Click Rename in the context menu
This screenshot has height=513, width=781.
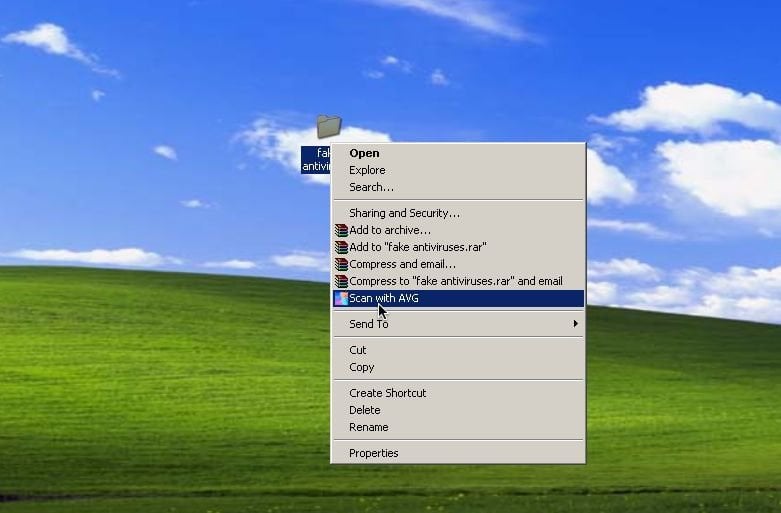click(x=368, y=427)
